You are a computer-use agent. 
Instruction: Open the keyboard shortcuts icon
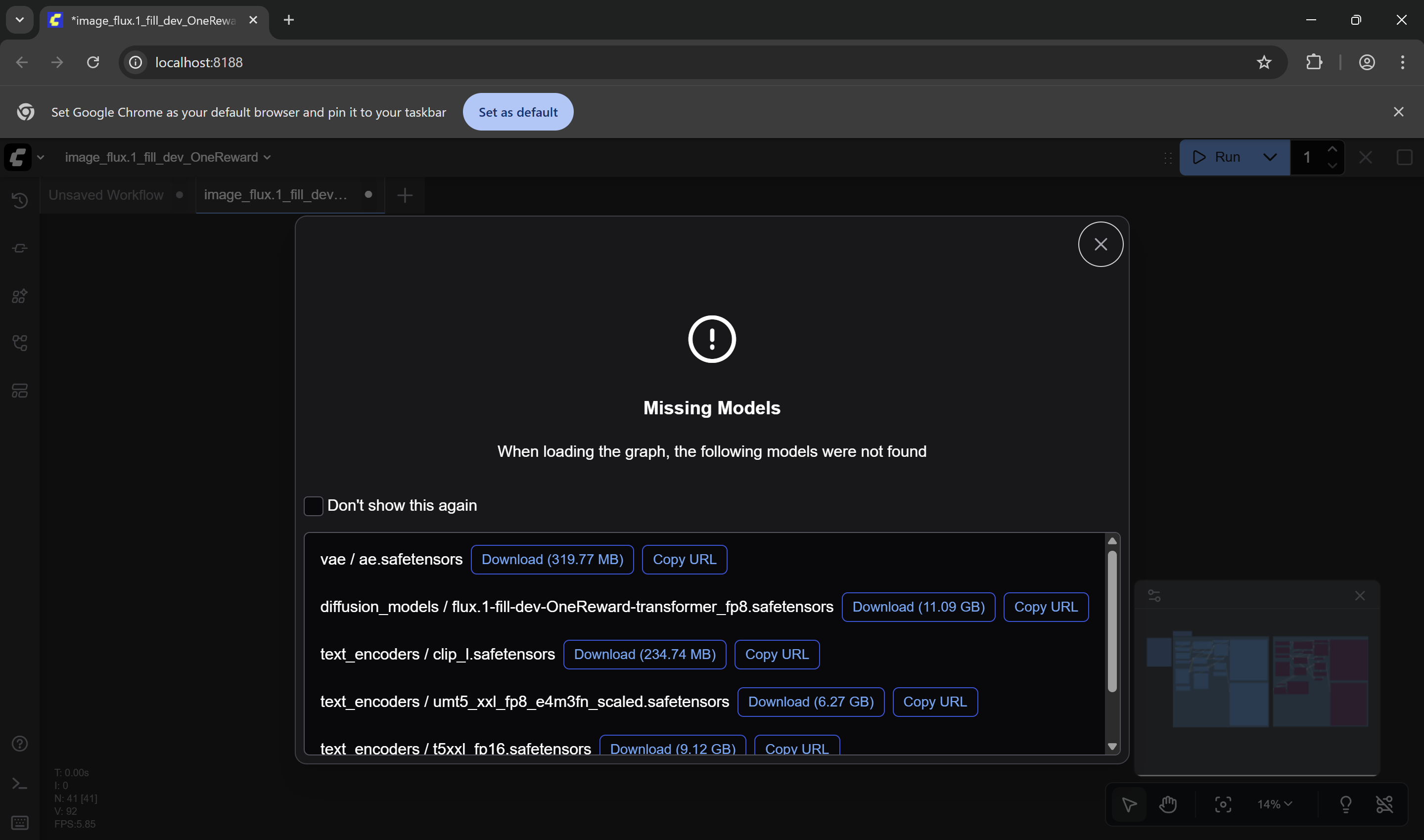pyautogui.click(x=20, y=823)
